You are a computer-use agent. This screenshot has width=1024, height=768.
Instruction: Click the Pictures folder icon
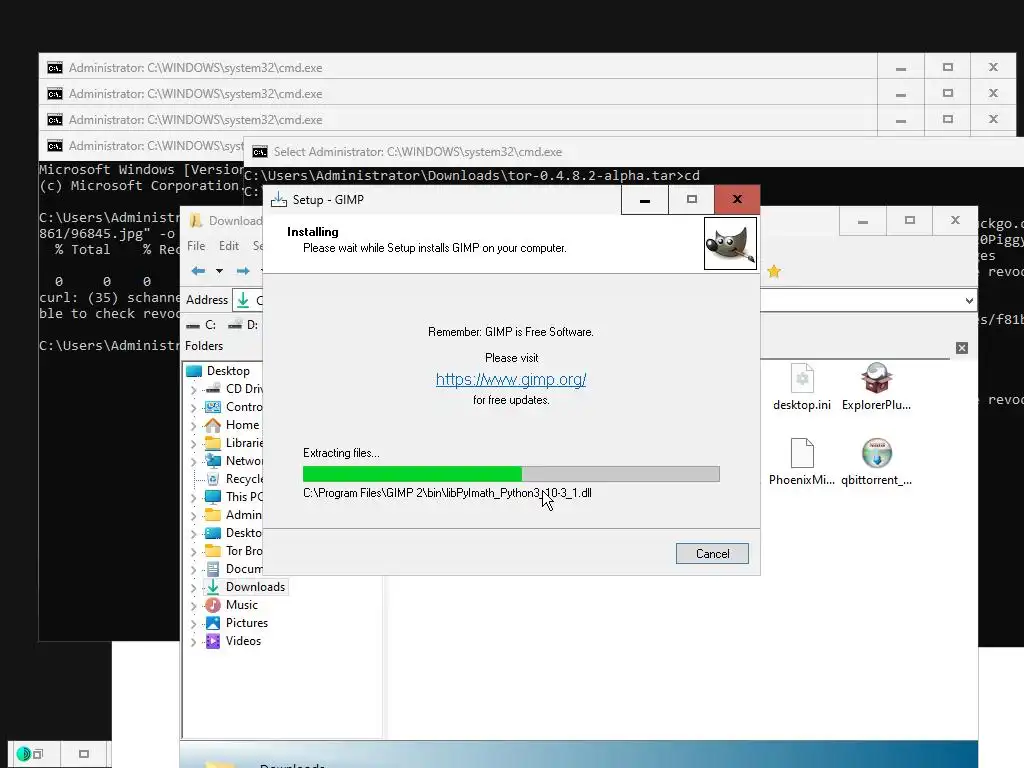click(x=213, y=623)
